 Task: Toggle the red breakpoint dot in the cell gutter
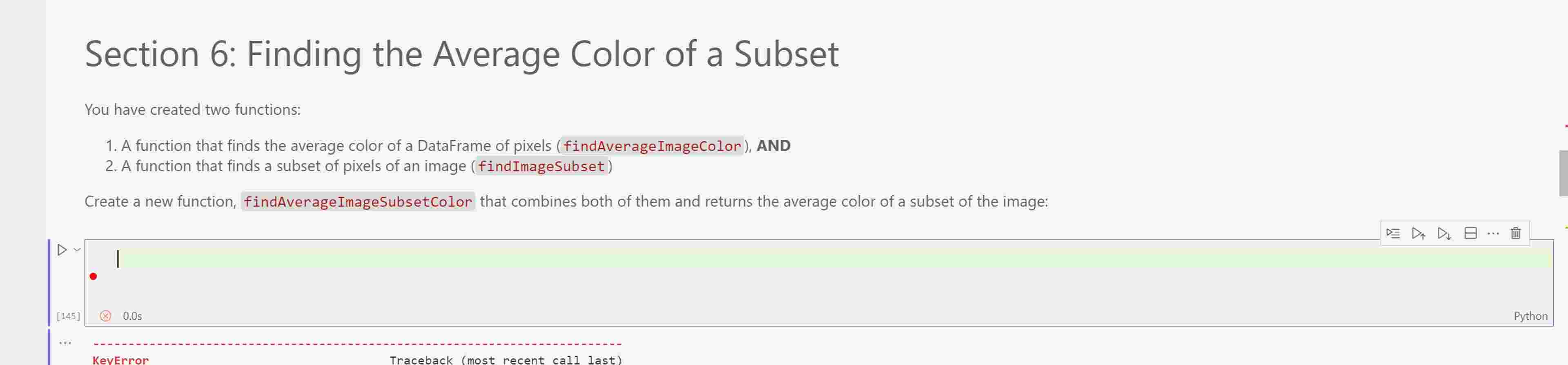[x=94, y=276]
